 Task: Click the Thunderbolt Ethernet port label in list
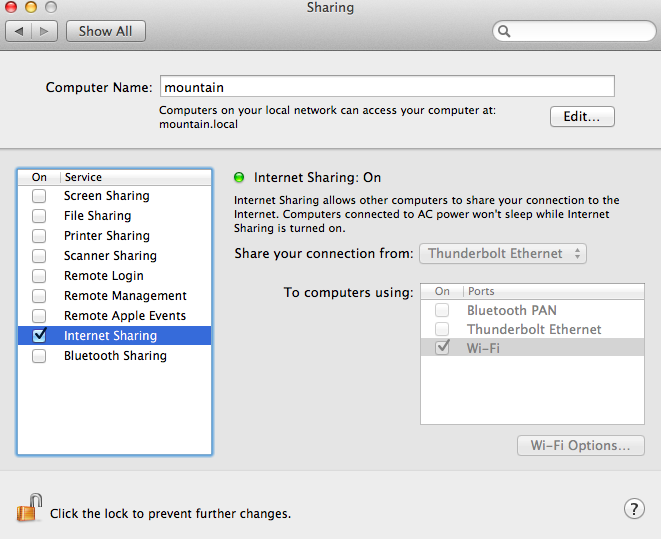tap(534, 329)
